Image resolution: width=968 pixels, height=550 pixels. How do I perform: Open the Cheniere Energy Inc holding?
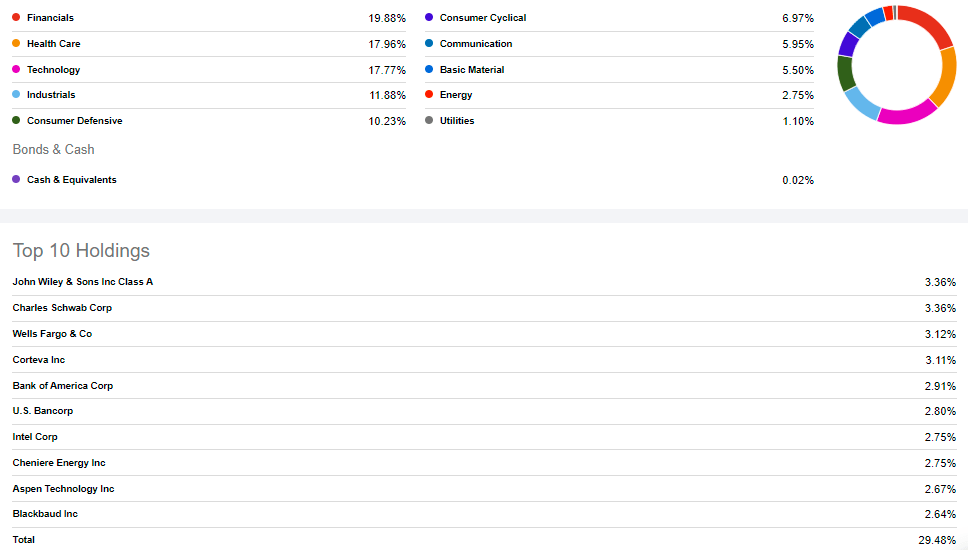point(59,463)
